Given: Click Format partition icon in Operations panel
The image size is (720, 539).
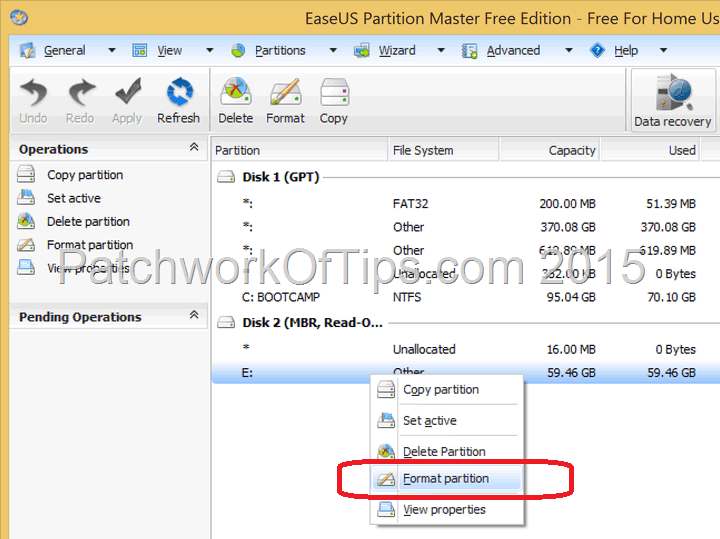Looking at the screenshot, I should tap(26, 244).
